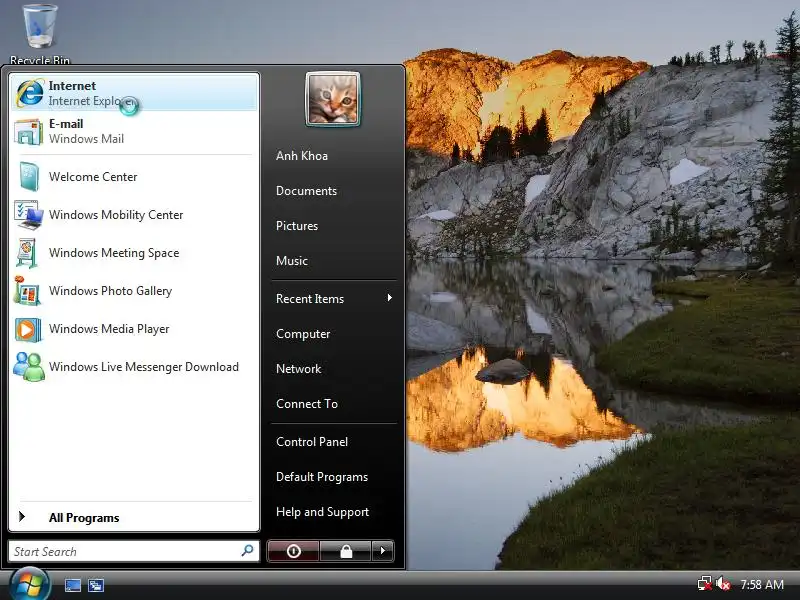Open Internet Explorer from the Start menu
800x600 pixels.
tap(134, 92)
